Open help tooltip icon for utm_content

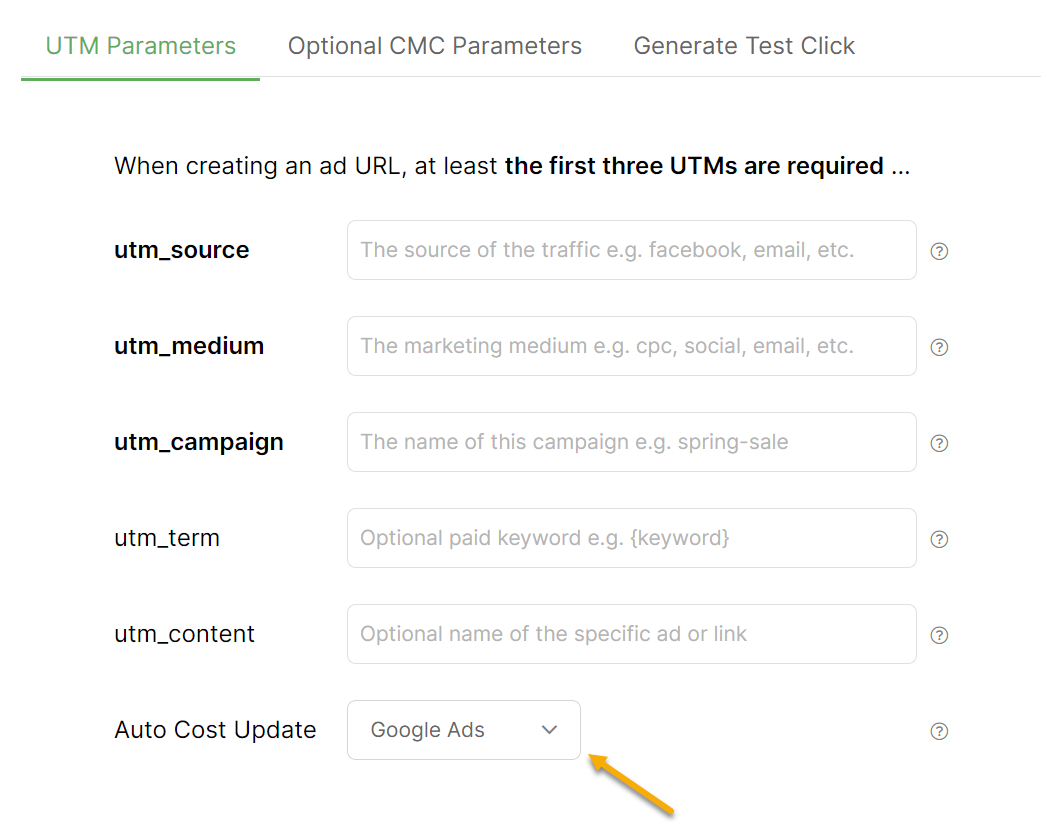pyautogui.click(x=939, y=635)
